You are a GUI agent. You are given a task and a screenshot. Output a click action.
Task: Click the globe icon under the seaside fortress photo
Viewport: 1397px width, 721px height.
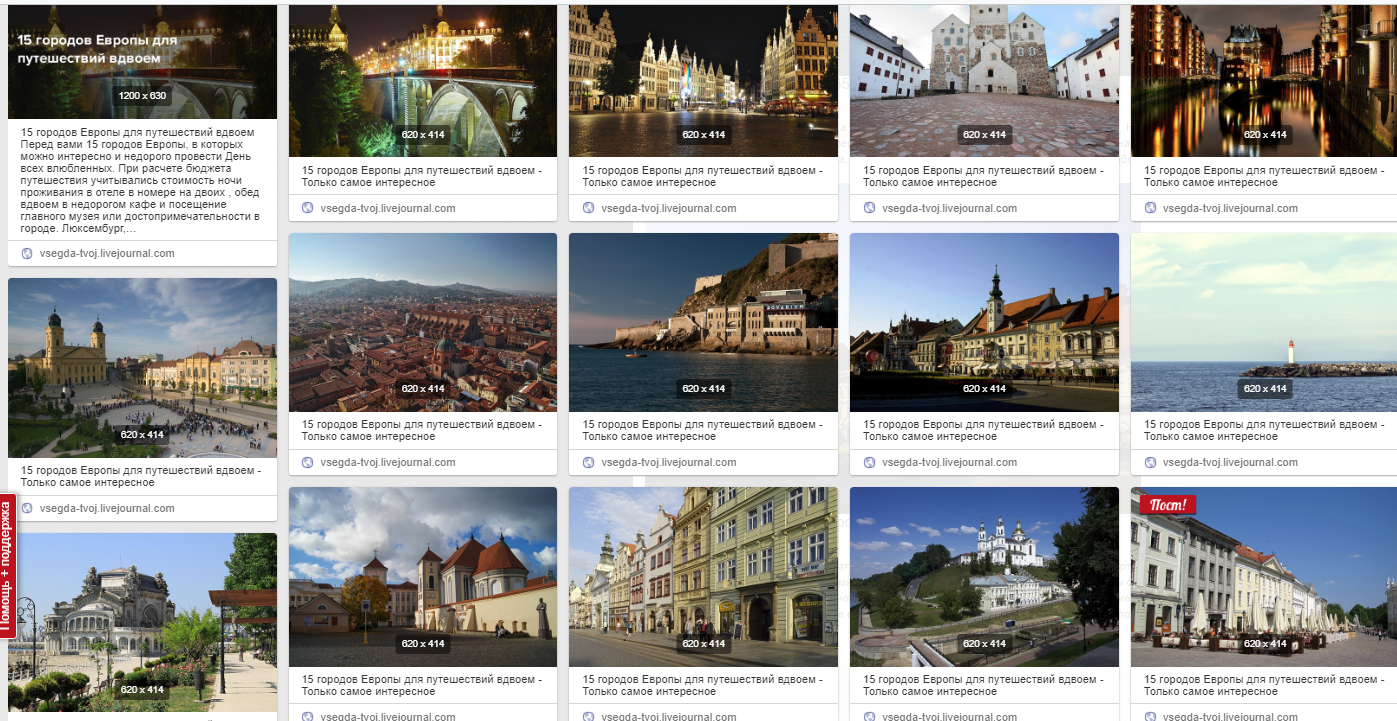point(589,462)
